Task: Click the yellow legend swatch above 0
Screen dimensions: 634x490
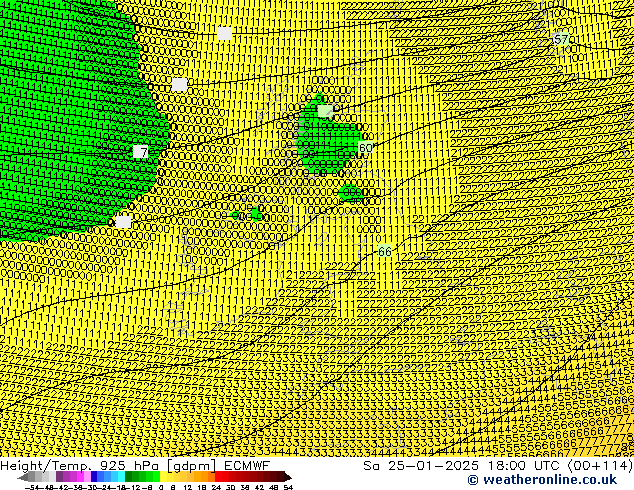Action: 163,477
